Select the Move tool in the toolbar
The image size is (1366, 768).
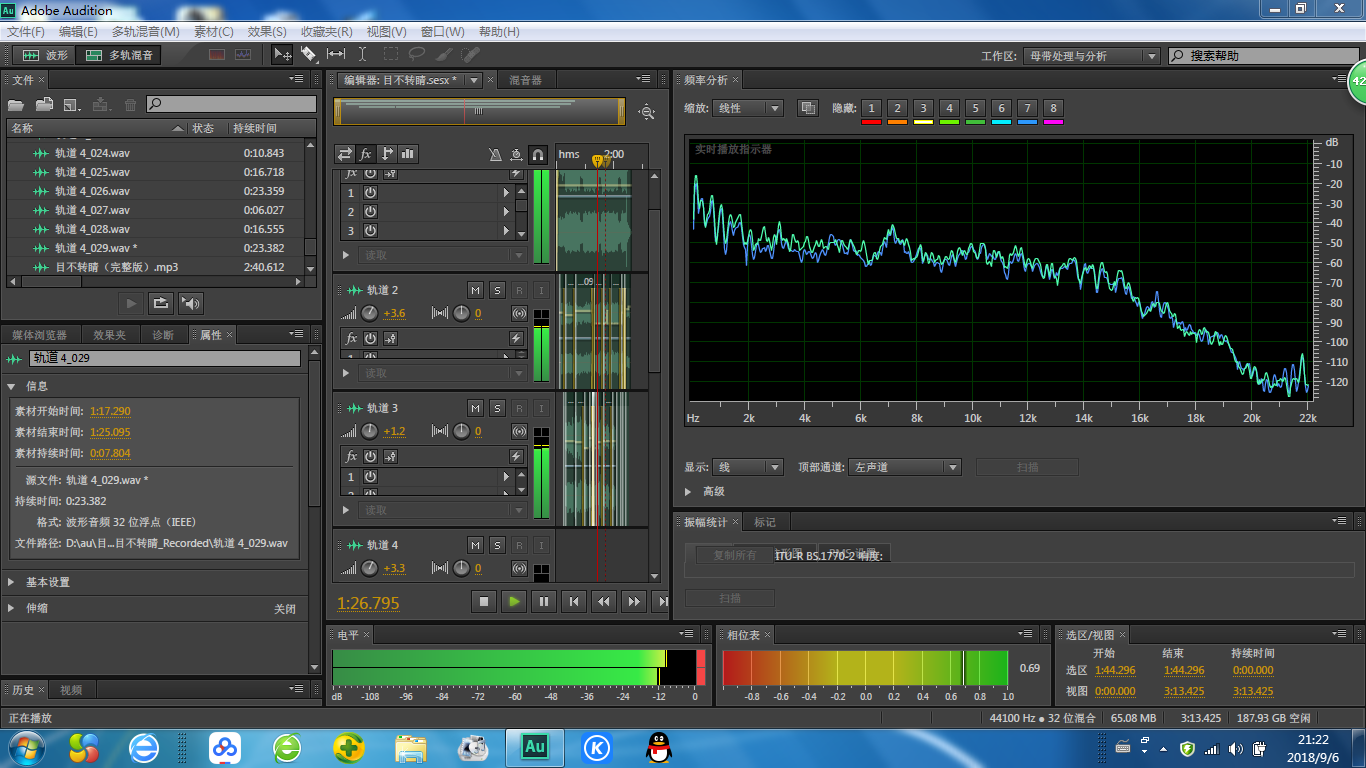click(x=283, y=55)
